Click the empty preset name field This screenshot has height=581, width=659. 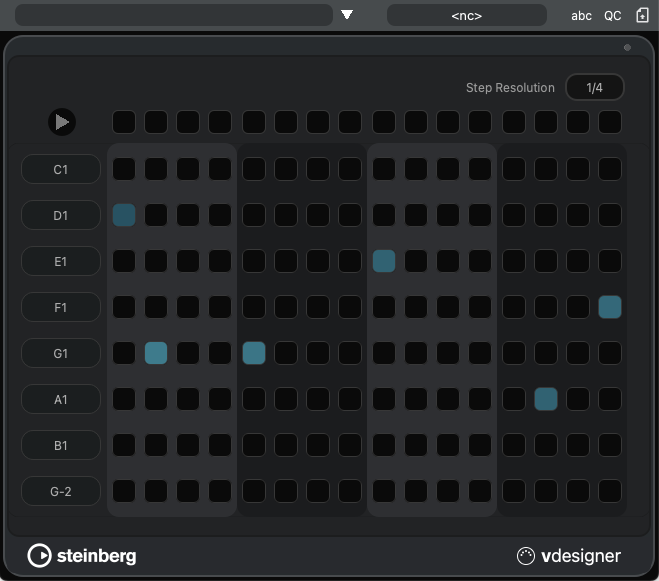pyautogui.click(x=173, y=15)
